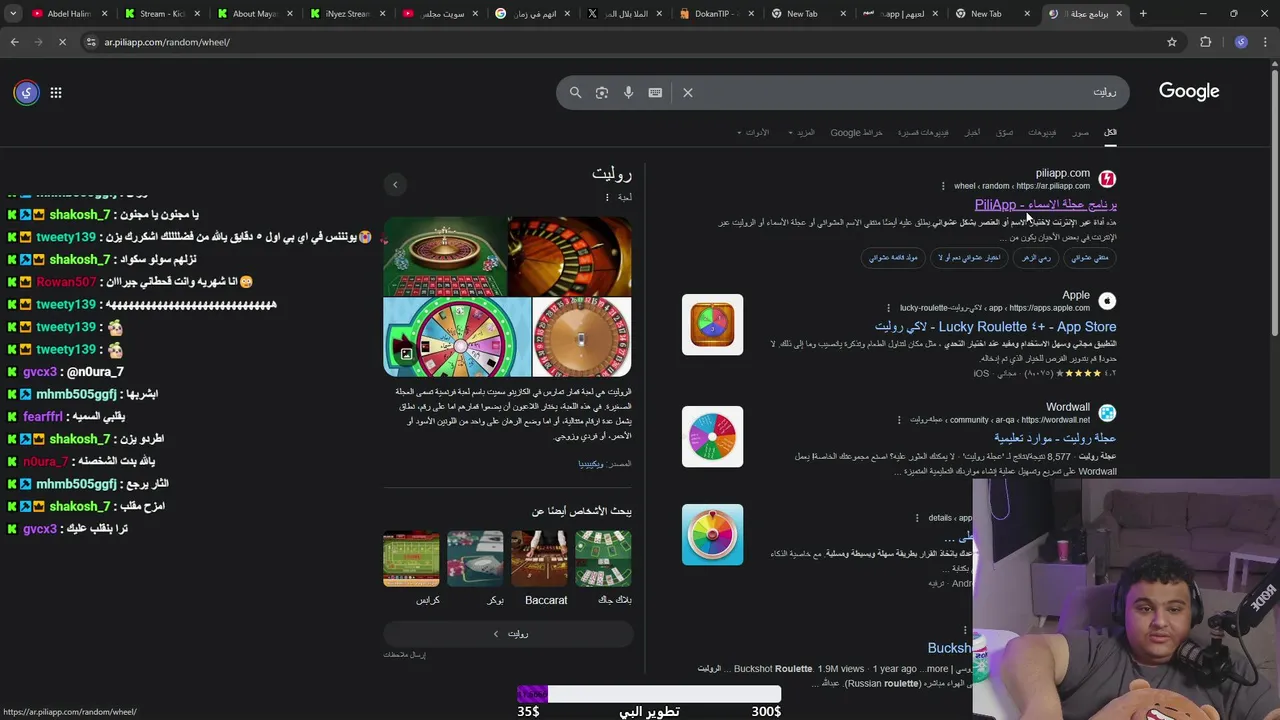Viewport: 1280px width, 720px height.
Task: Click chat message from user Rowan507
Action: (130, 282)
